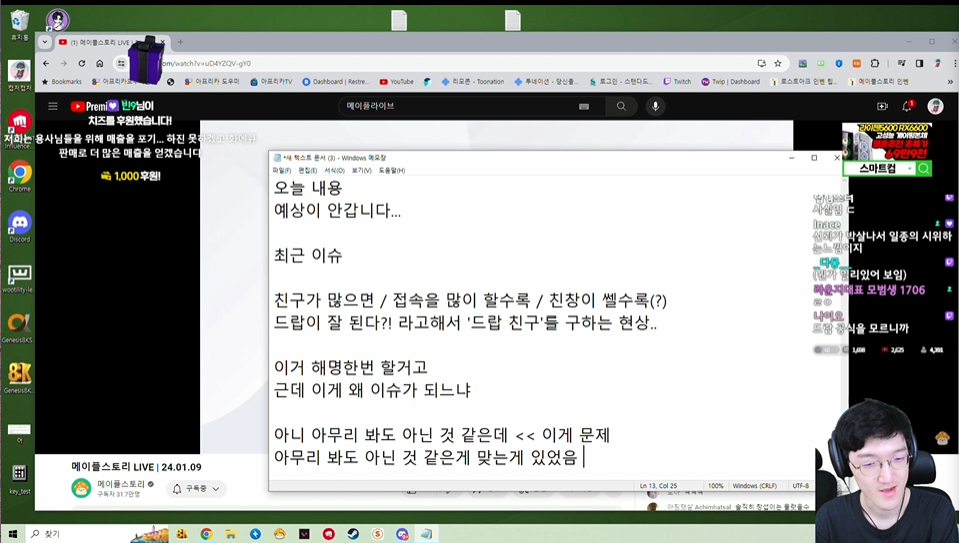Open the 파일(F) menu in Notepad
Viewport: 959px width, 543px height.
pos(281,170)
